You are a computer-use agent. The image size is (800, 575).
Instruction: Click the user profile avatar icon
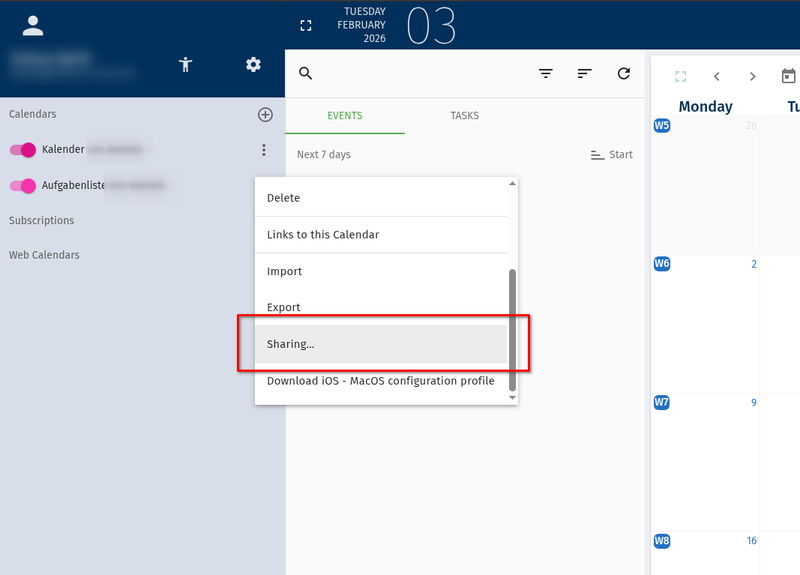pos(33,26)
